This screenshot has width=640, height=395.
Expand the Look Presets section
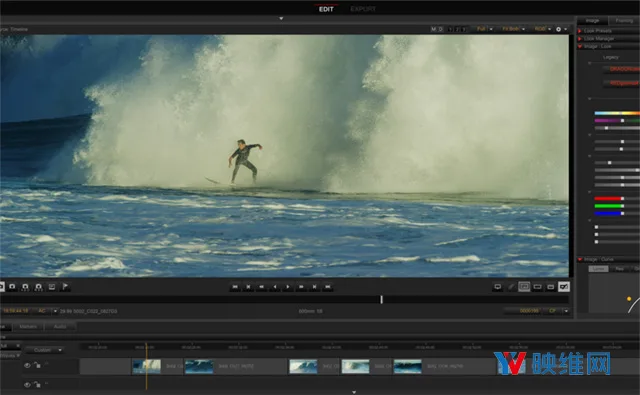click(x=598, y=31)
